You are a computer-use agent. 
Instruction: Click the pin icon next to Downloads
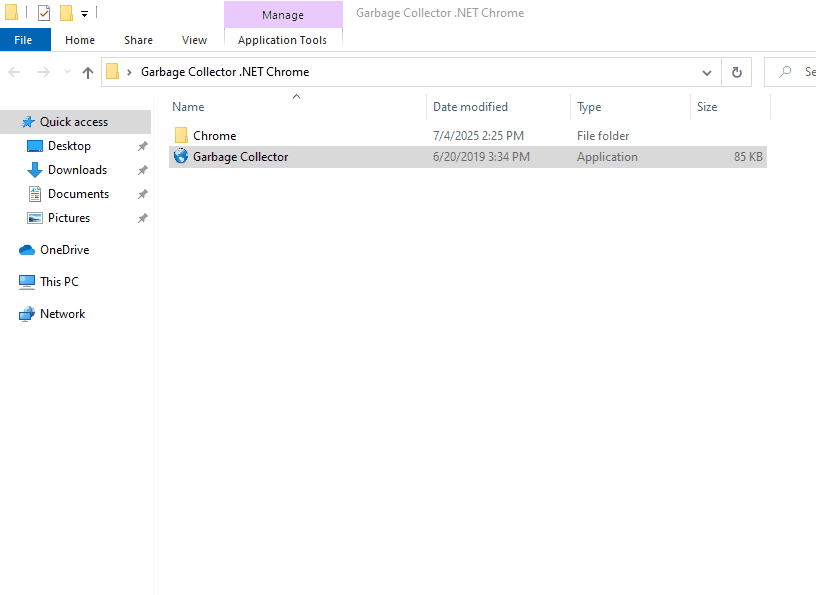pyautogui.click(x=143, y=170)
